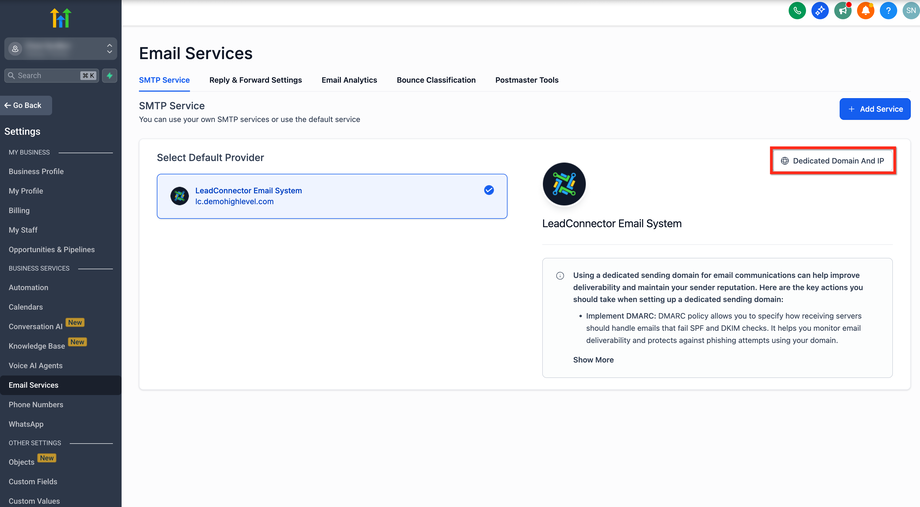Click the info icon in the DMARC notice

tap(560, 275)
